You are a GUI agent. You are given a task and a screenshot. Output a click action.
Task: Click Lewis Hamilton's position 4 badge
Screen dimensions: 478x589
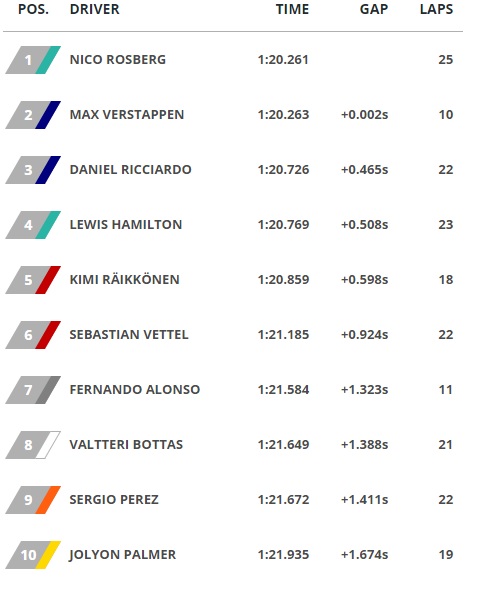pyautogui.click(x=33, y=225)
